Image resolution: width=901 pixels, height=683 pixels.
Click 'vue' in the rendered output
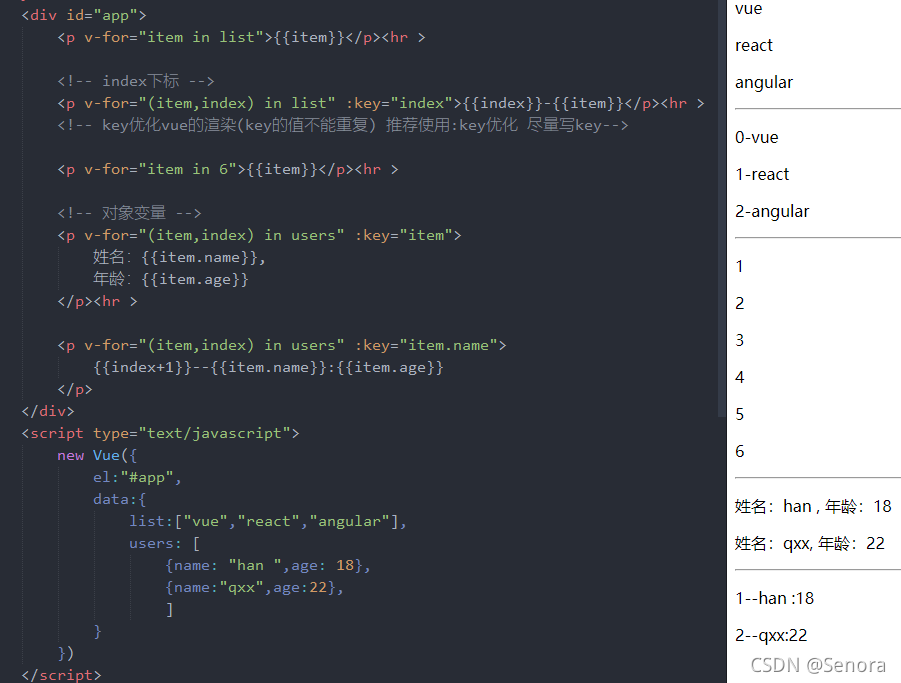tap(749, 8)
